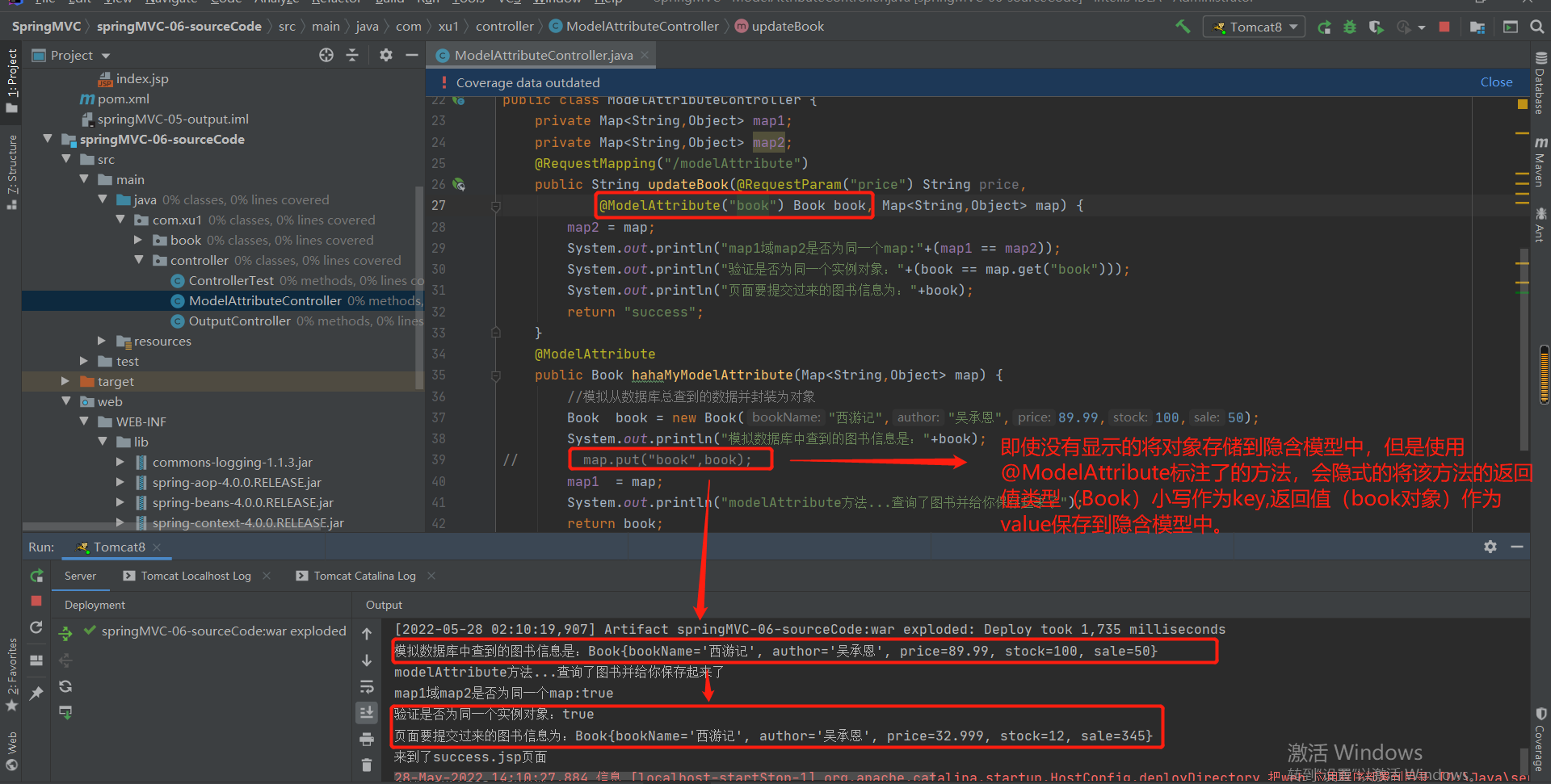Open the Z: Structure tool window tab

click(11, 172)
